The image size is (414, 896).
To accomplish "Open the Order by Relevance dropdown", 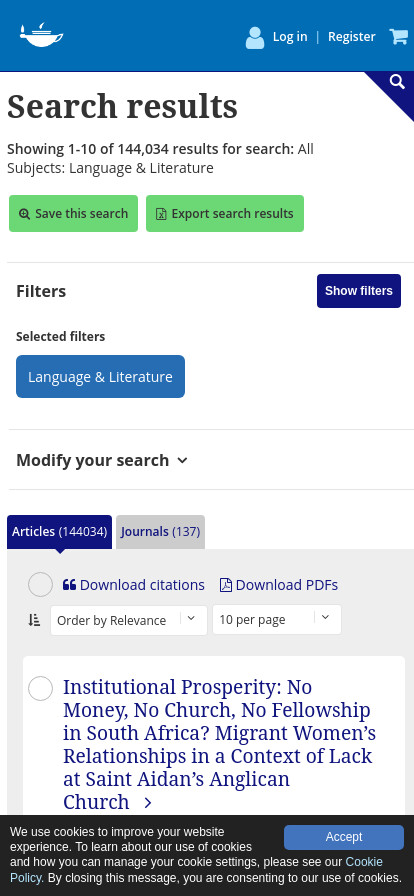I will click(x=129, y=620).
